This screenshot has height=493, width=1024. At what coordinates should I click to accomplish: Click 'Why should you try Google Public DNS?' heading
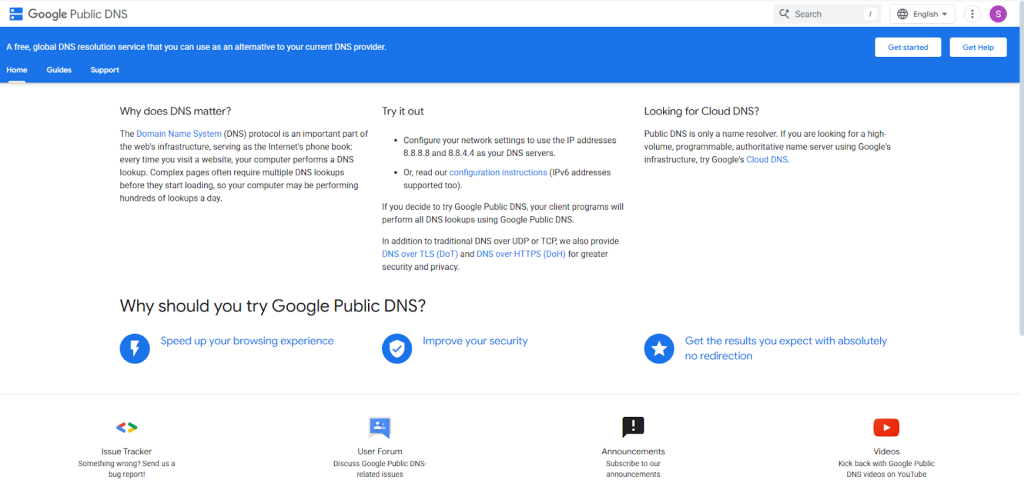(x=273, y=306)
